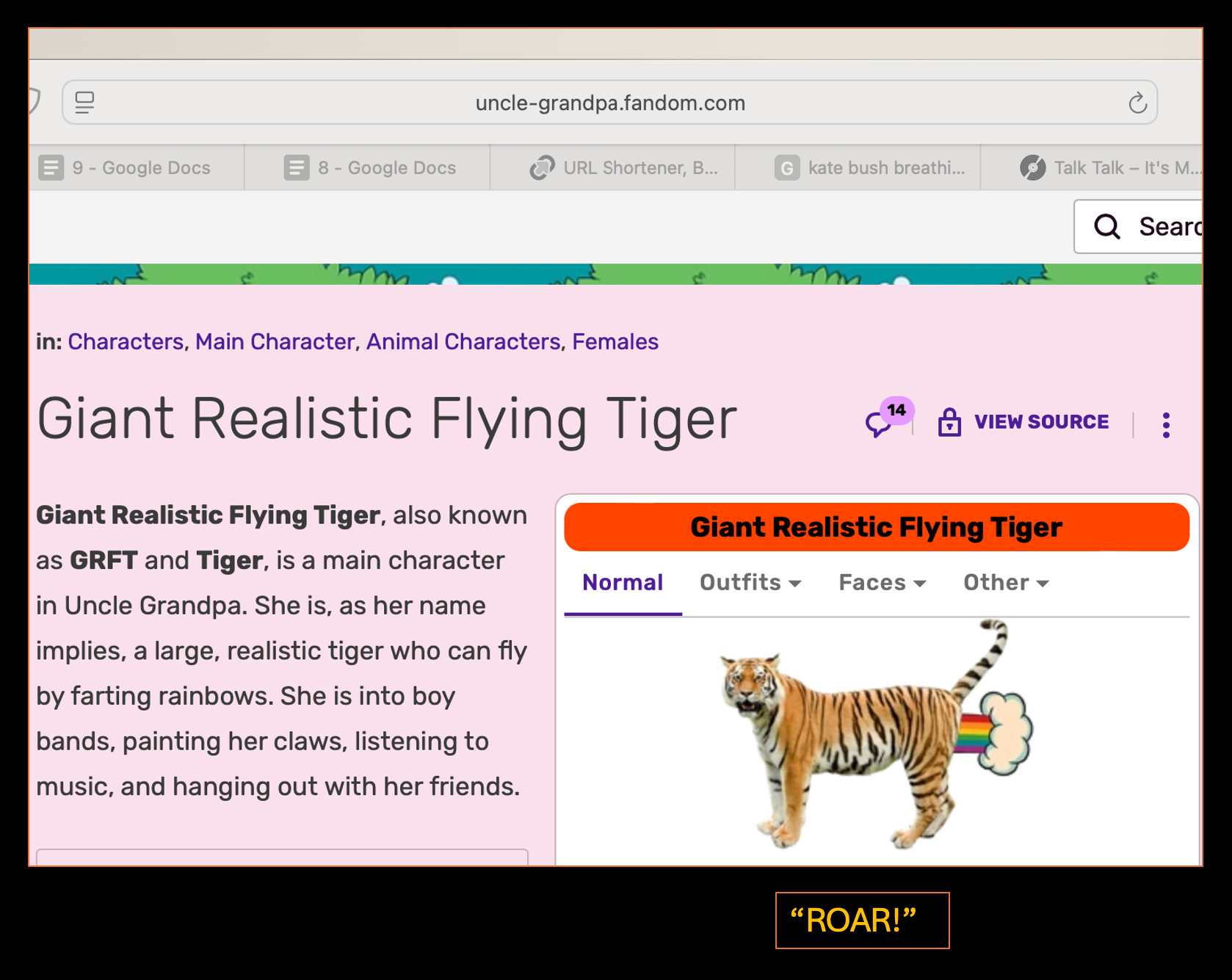Click the reader view icon in address bar
The image size is (1232, 980).
click(x=85, y=103)
